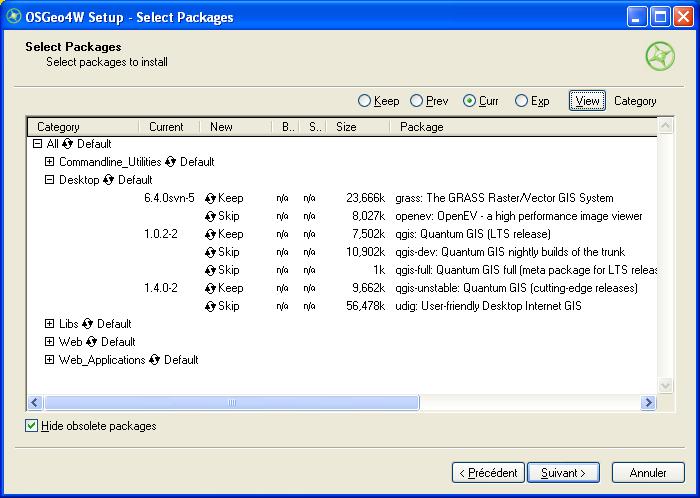The width and height of the screenshot is (700, 498).
Task: Click cycle icon beside Libs category
Action: (88, 324)
